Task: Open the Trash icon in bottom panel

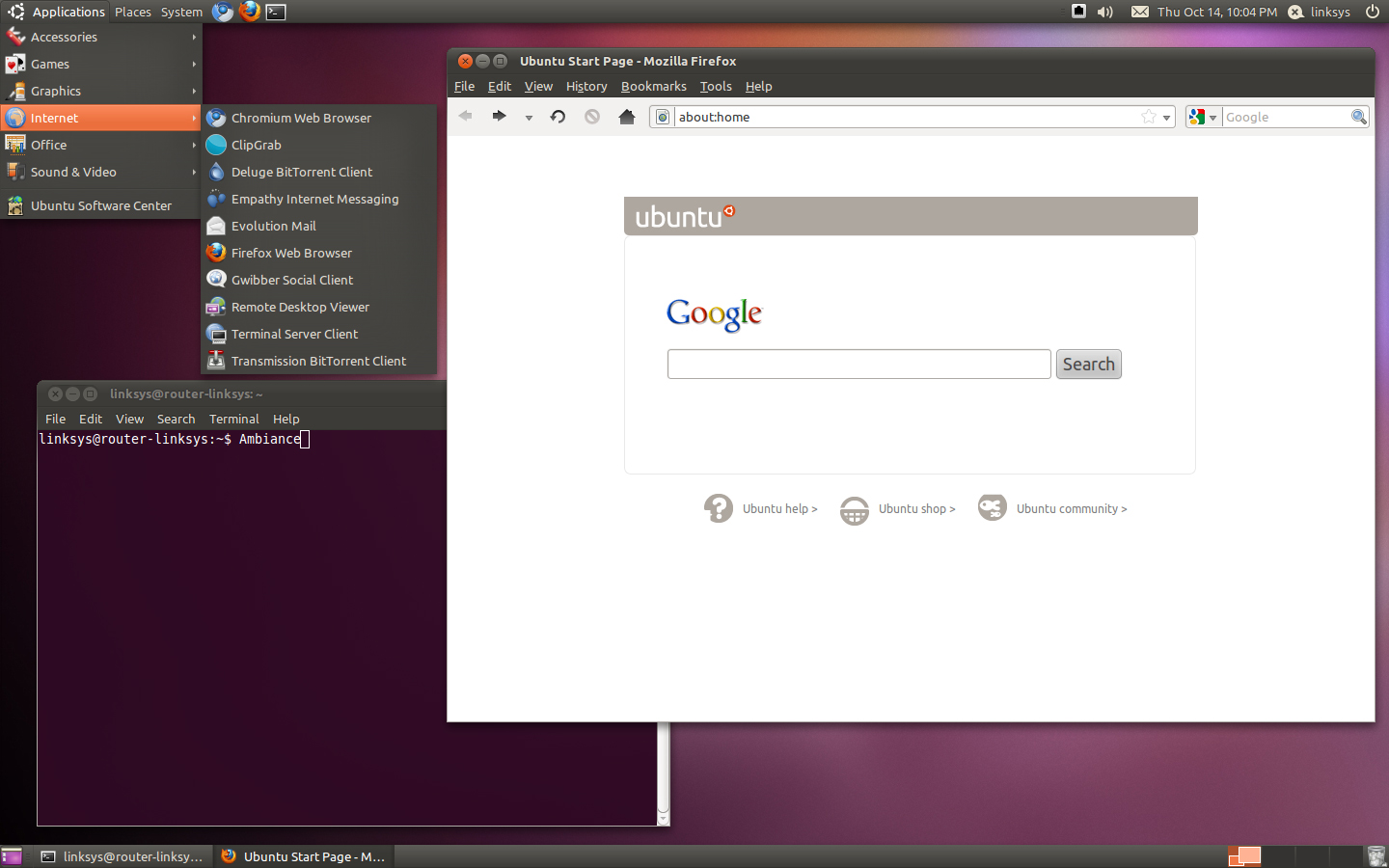Action: pyautogui.click(x=1376, y=856)
